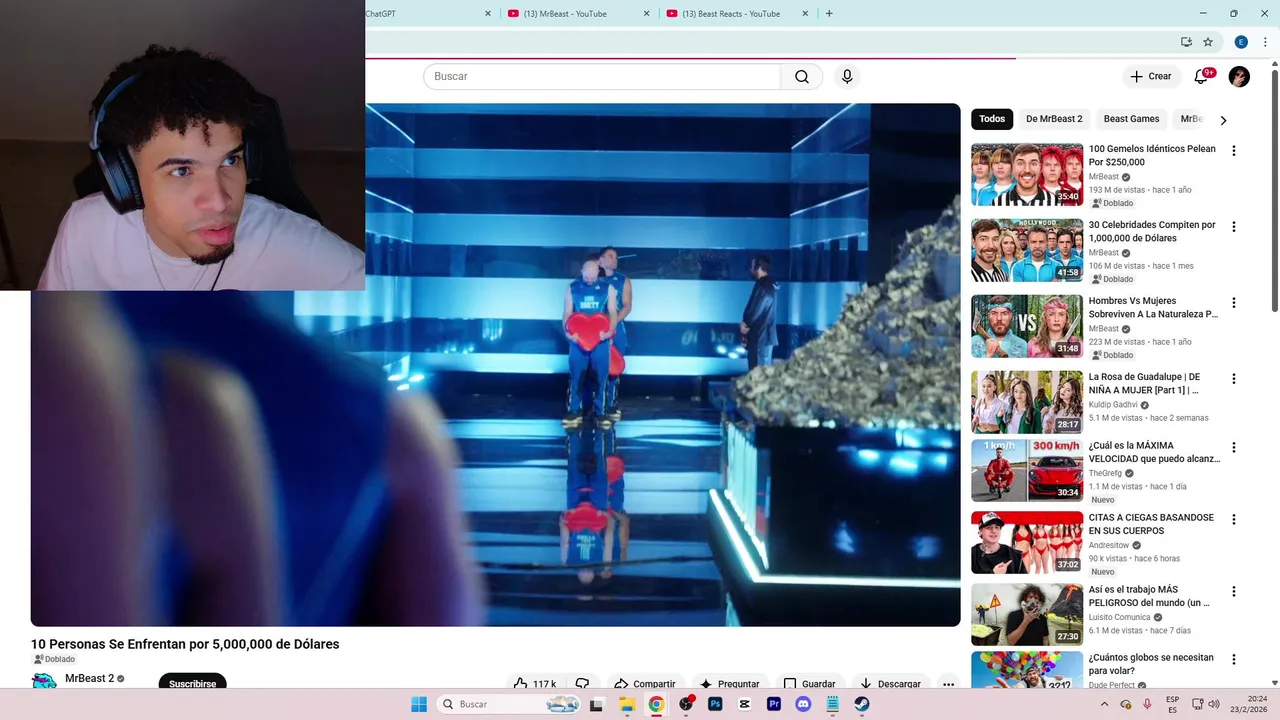Open CapCut from the taskbar
The image size is (1280, 720).
tap(744, 704)
